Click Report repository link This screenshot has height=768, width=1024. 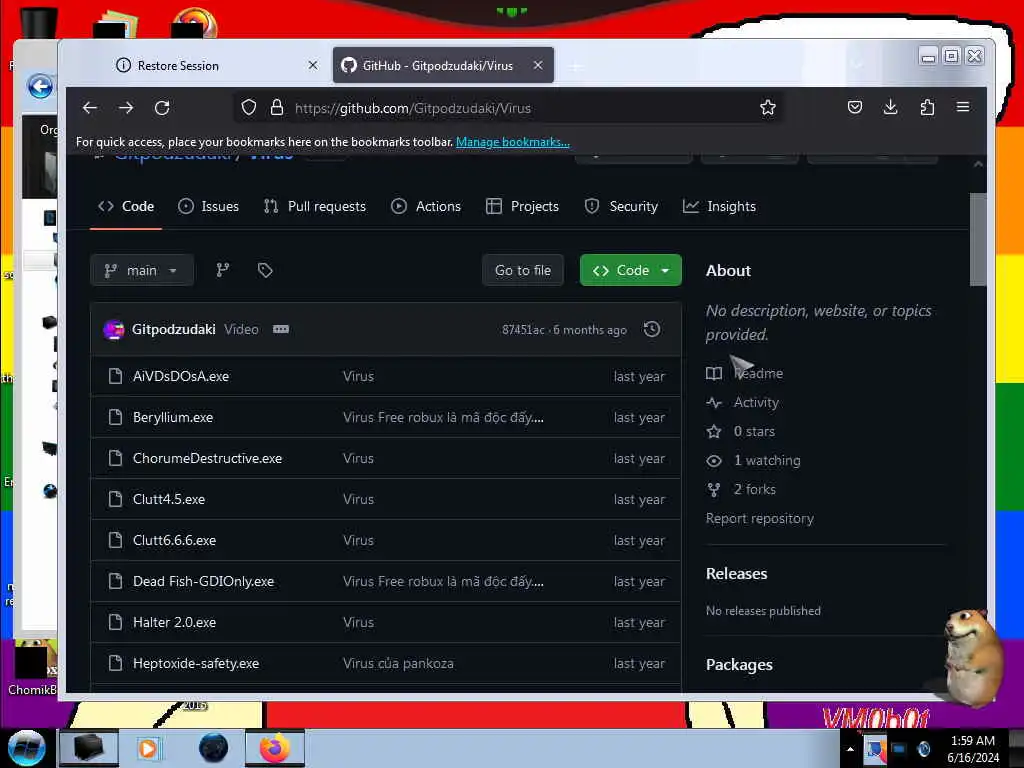pos(760,519)
